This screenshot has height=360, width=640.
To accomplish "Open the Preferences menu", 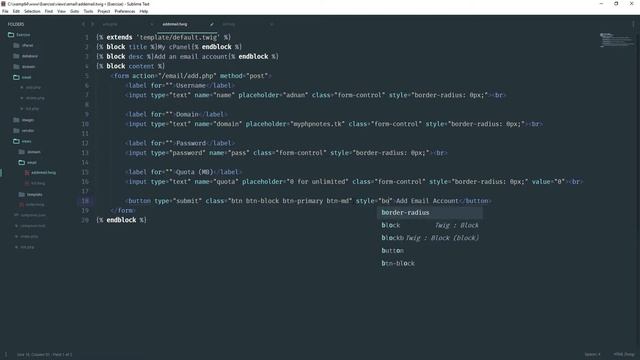I will pyautogui.click(x=124, y=11).
